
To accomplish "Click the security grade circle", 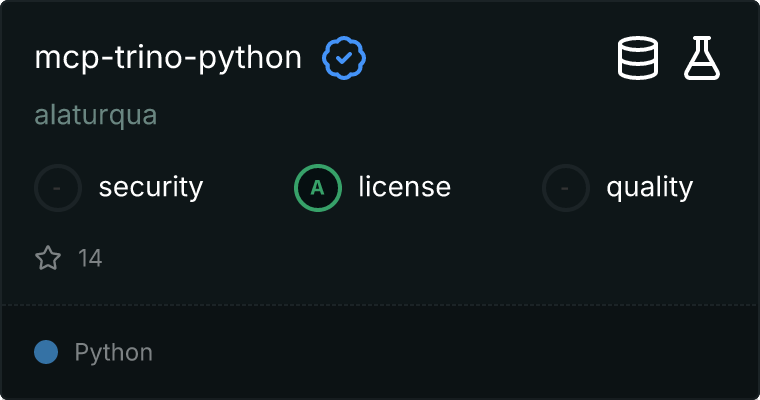I will point(58,187).
